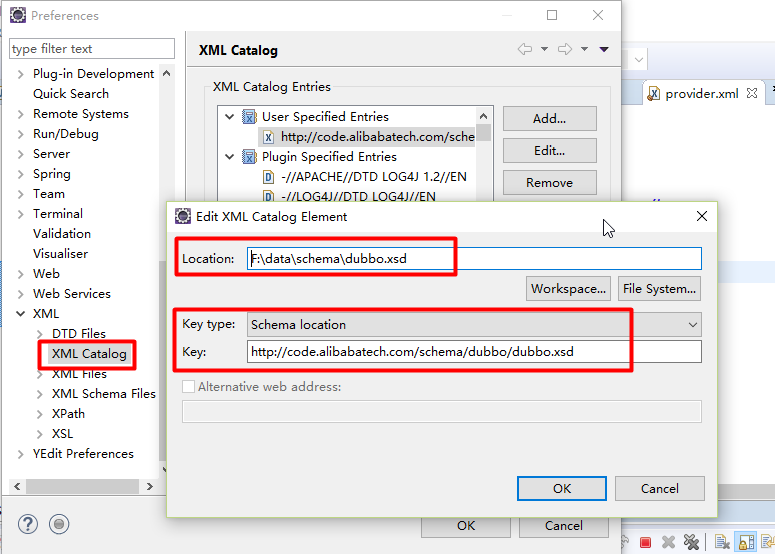The image size is (775, 554).
Task: Click Cancel in the Preferences window
Action: pos(563,526)
